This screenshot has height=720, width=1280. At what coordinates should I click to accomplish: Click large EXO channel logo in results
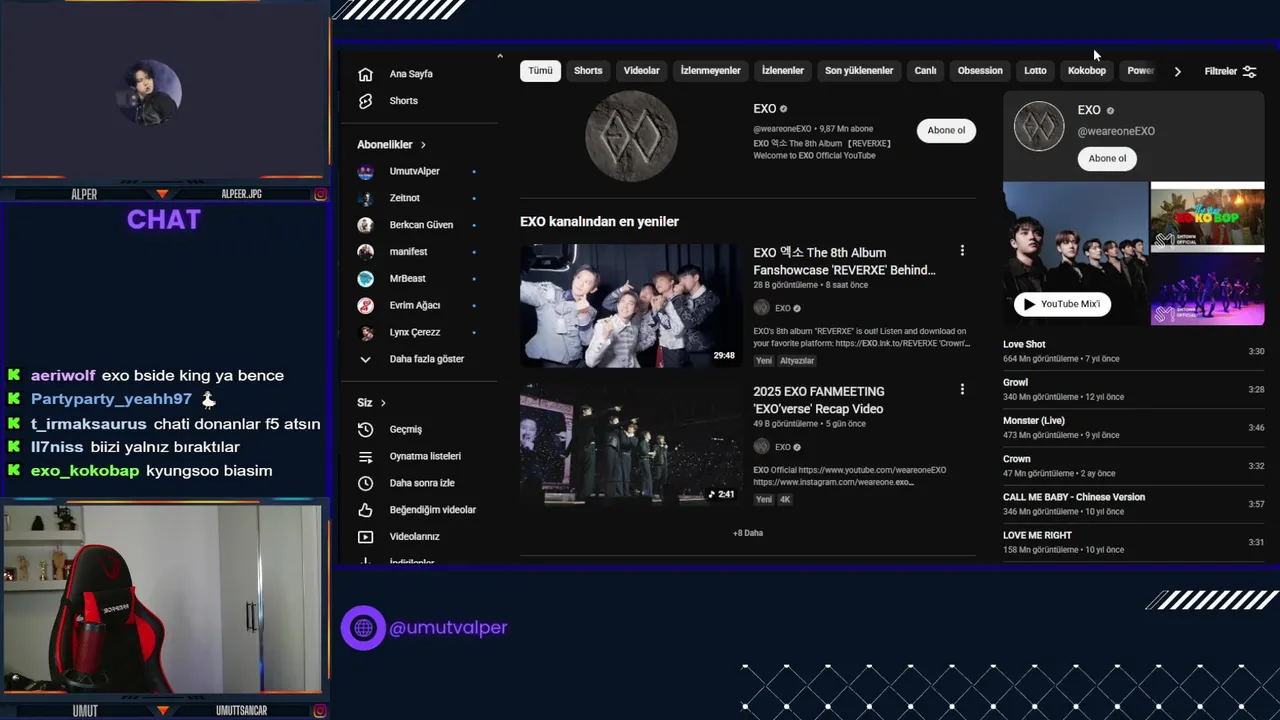[631, 136]
